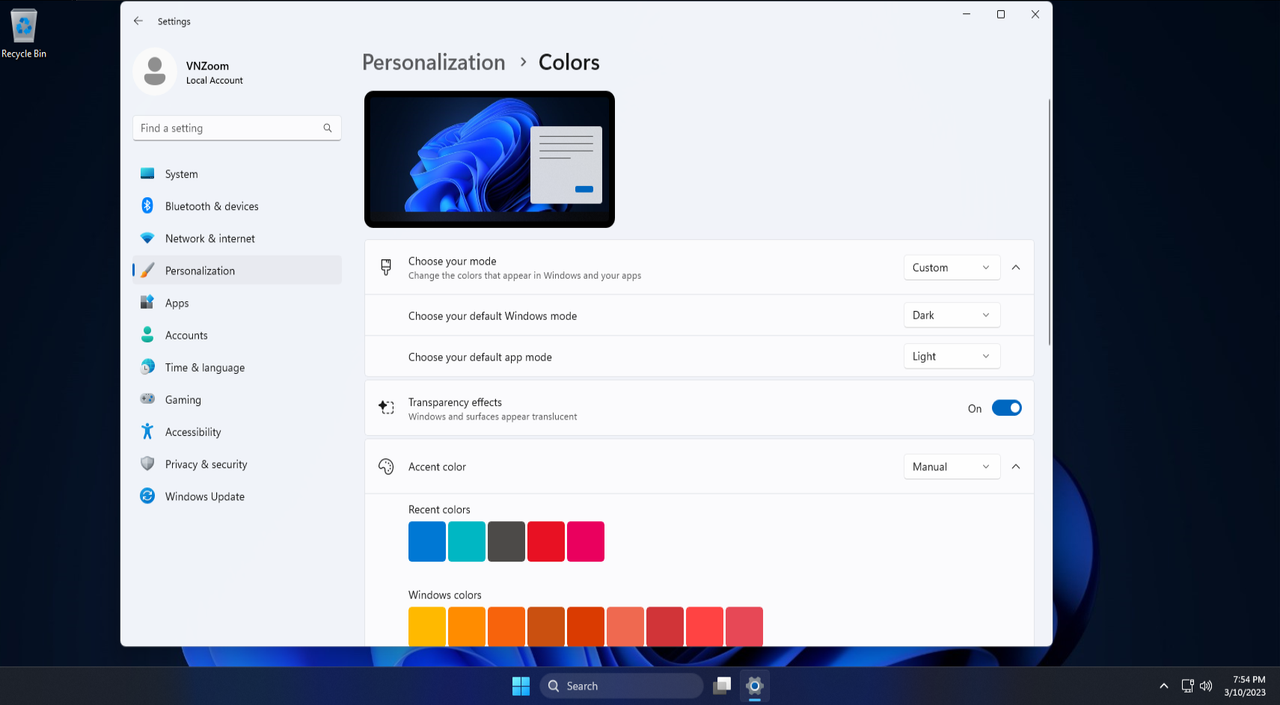Click the Bluetooth icon in sidebar
The width and height of the screenshot is (1280, 705).
[x=147, y=206]
